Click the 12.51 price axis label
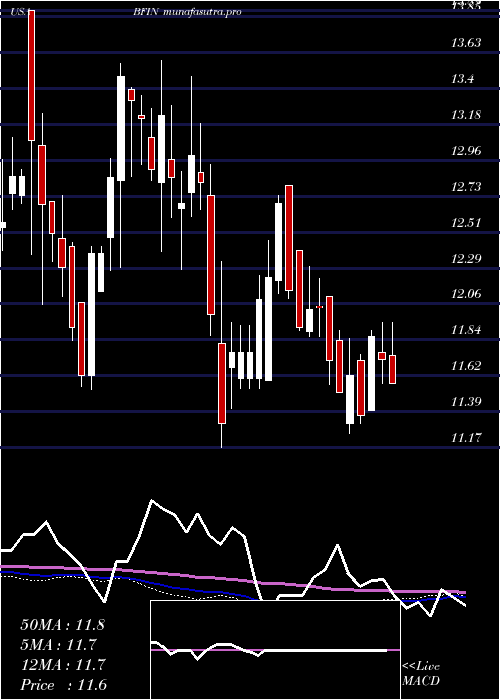500x700 pixels. coord(466,222)
